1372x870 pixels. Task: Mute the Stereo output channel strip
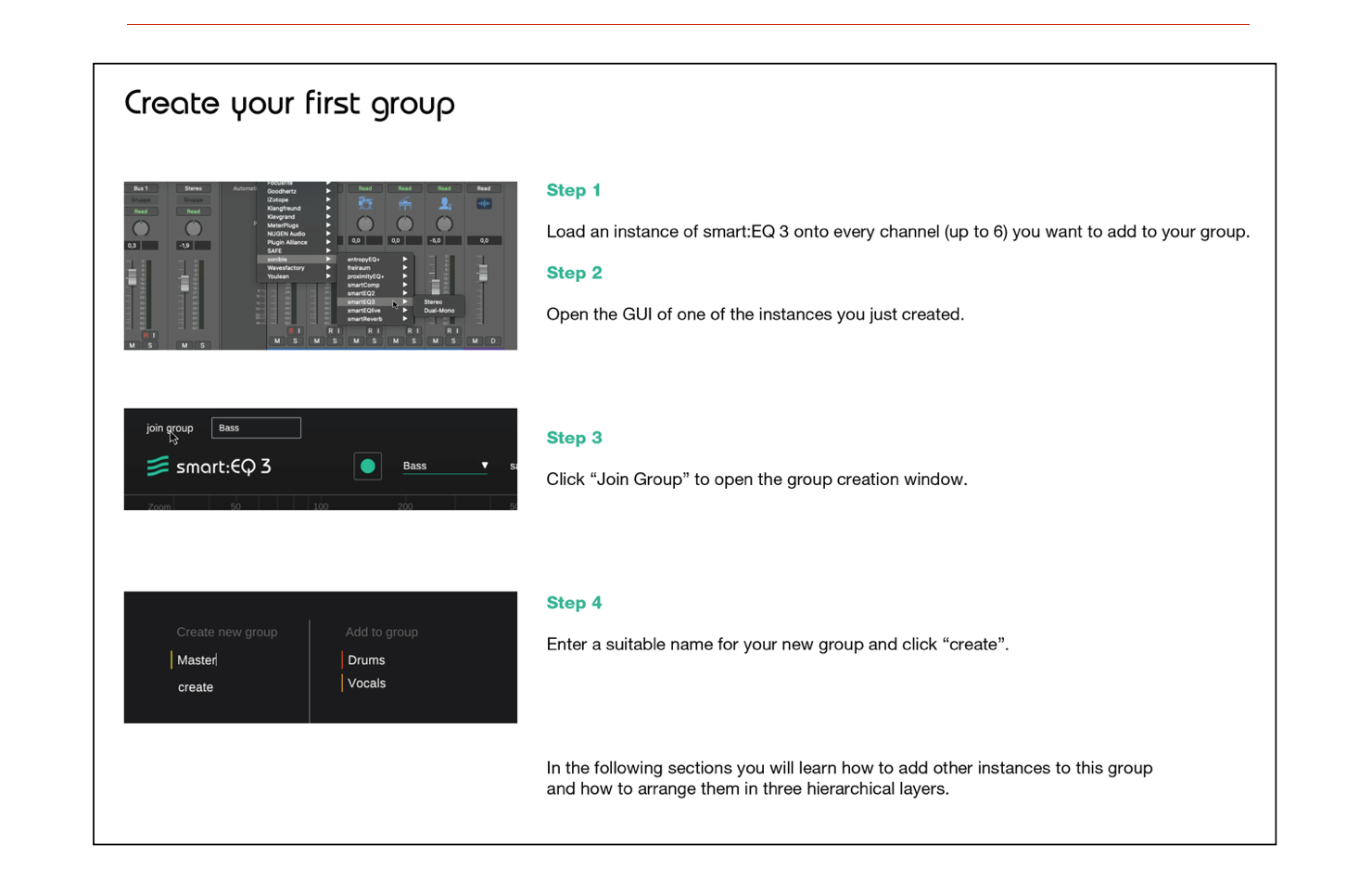pyautogui.click(x=184, y=345)
